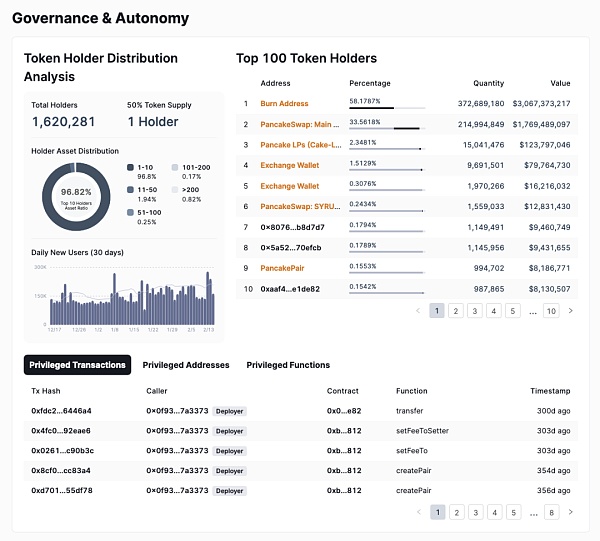
Task: Open the Burn Address holder link
Action: pyautogui.click(x=284, y=104)
